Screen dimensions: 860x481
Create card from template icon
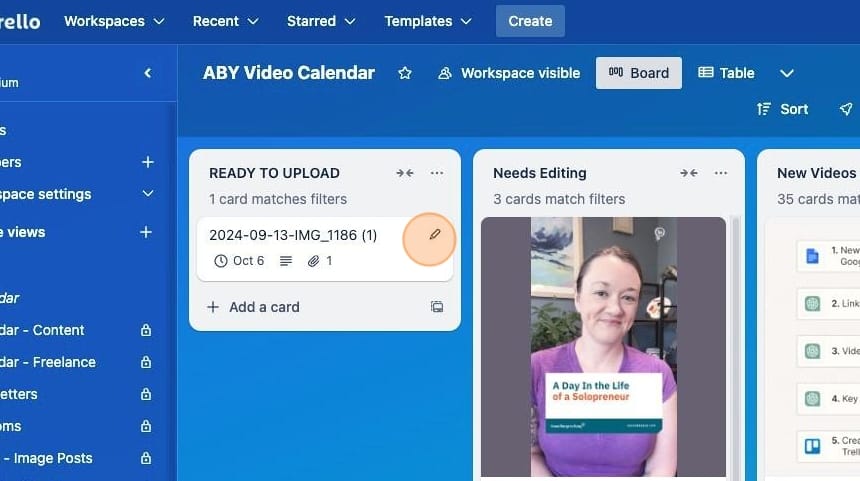pyautogui.click(x=437, y=307)
